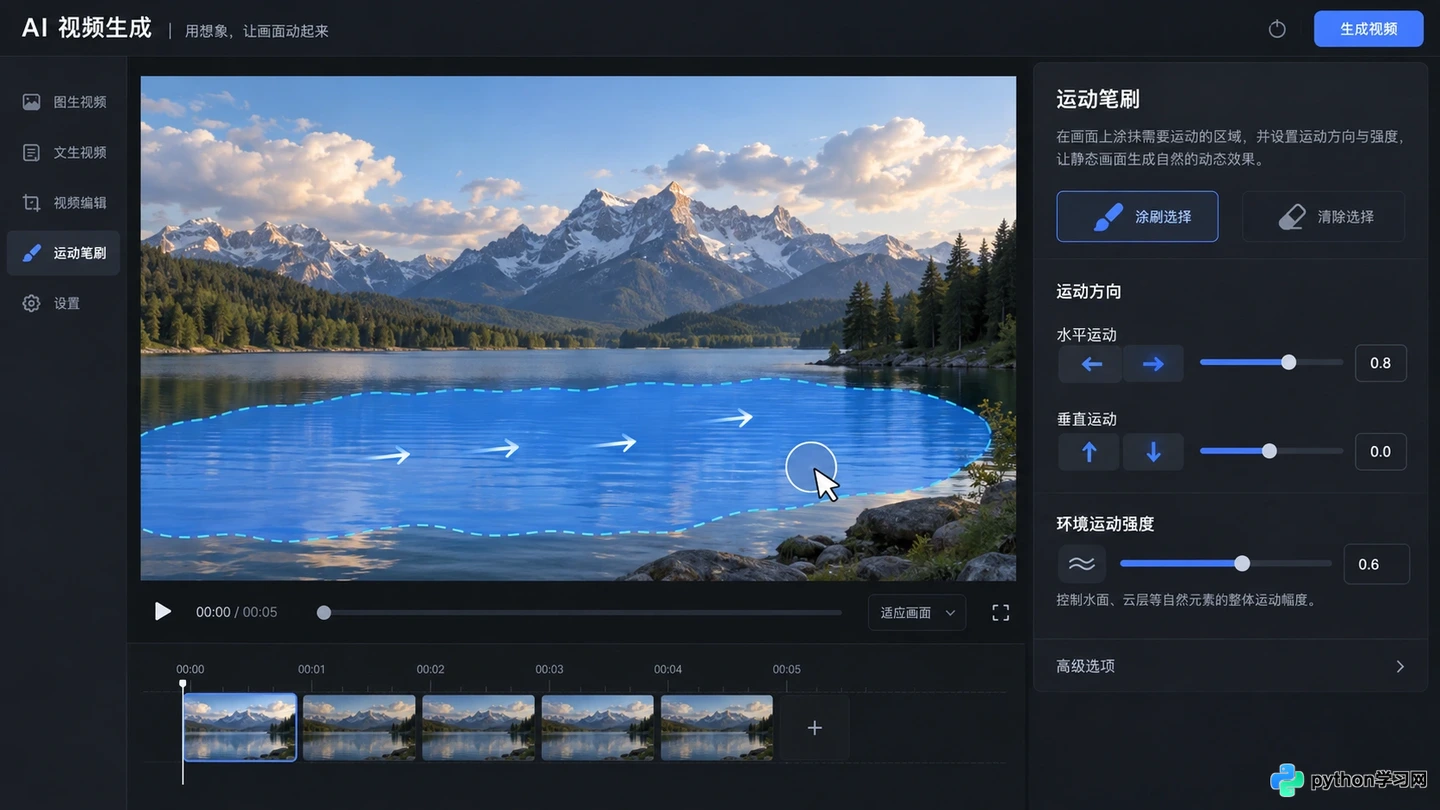Switch to 视频编辑 in the sidebar

coord(64,203)
